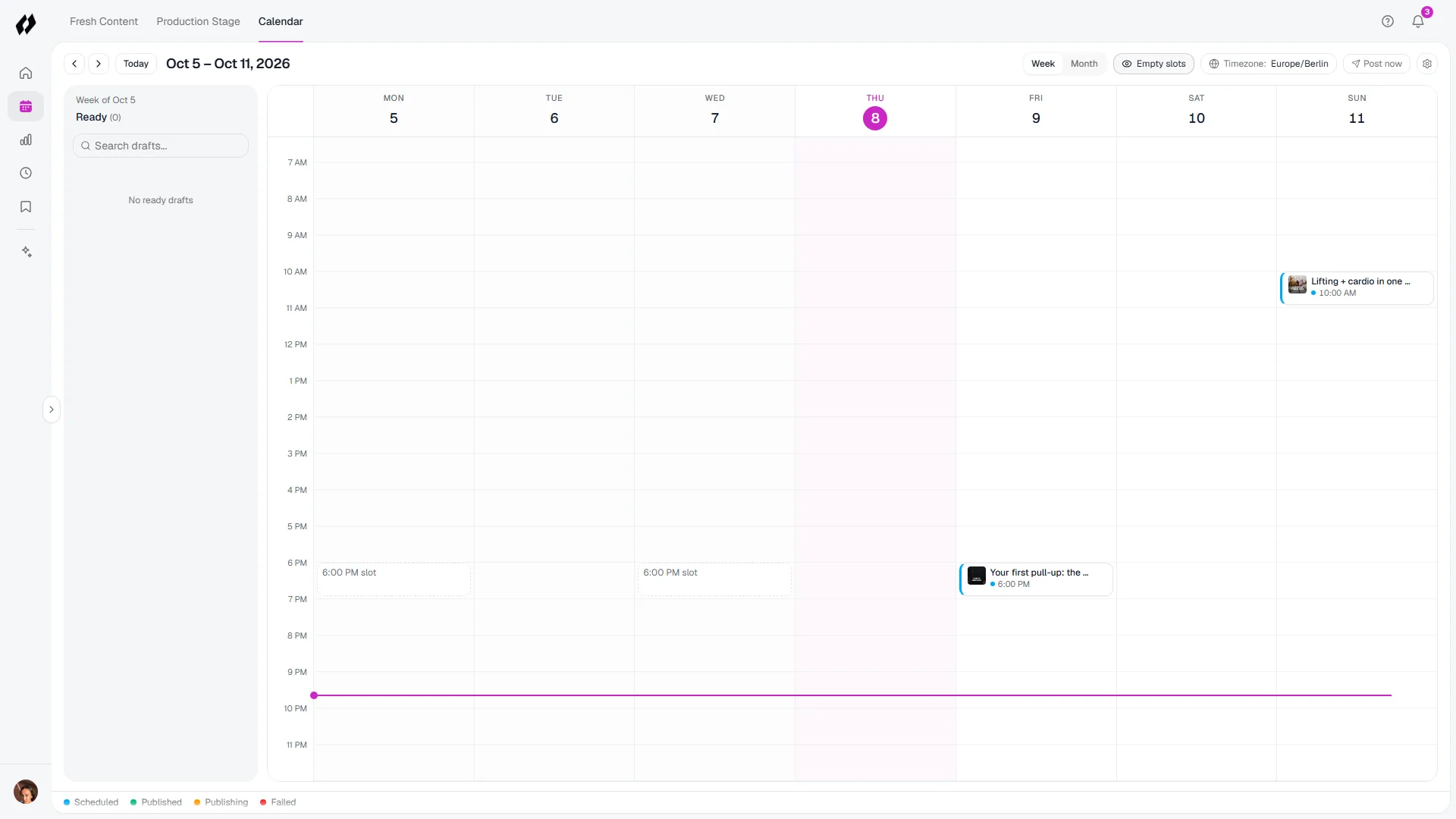This screenshot has height=819, width=1456.
Task: Select the Calendar tab
Action: (x=281, y=21)
